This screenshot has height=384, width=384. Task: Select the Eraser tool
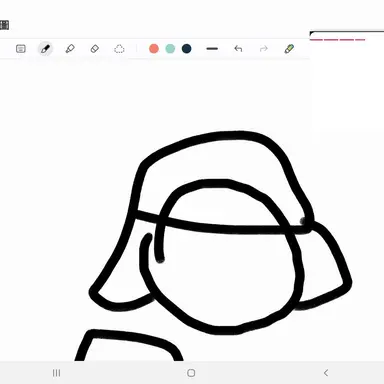click(x=95, y=49)
